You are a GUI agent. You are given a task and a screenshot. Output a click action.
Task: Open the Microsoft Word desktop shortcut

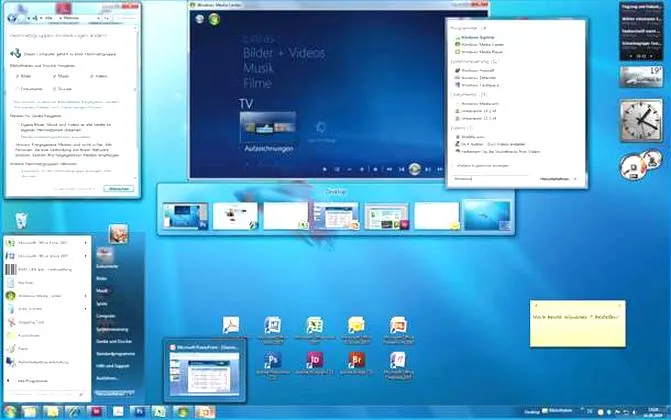click(x=272, y=326)
